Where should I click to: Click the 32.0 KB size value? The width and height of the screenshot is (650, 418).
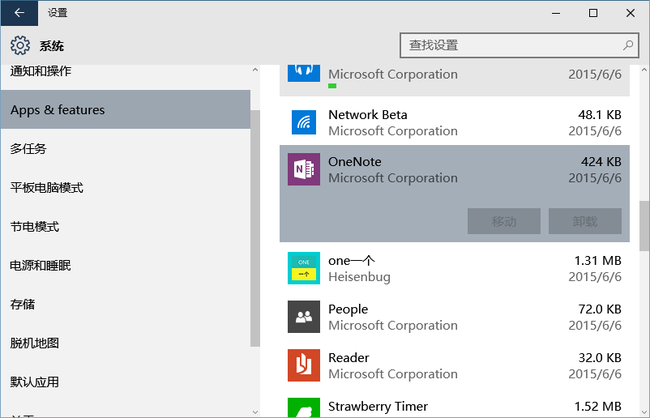(600, 357)
